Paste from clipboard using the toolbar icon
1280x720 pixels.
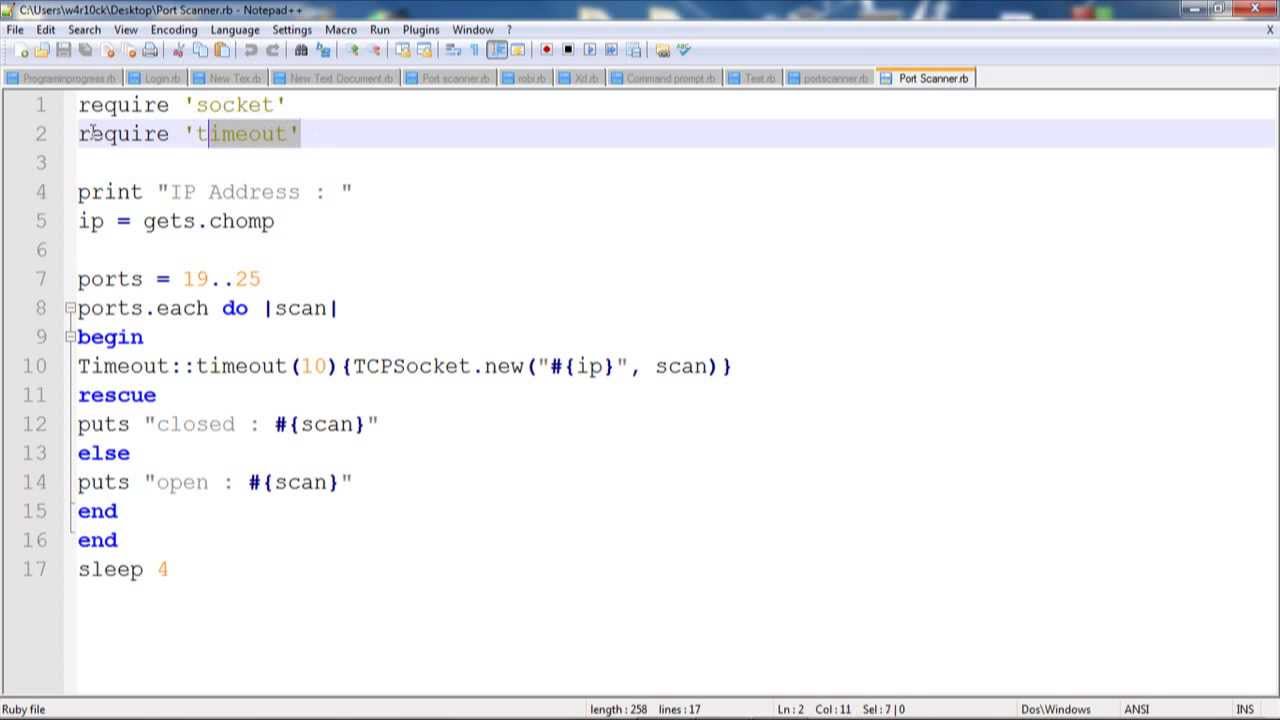pos(221,50)
